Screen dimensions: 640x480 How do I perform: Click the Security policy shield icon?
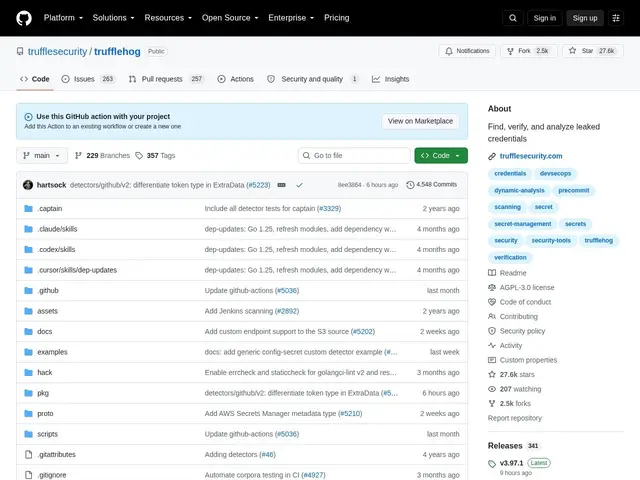coord(492,331)
